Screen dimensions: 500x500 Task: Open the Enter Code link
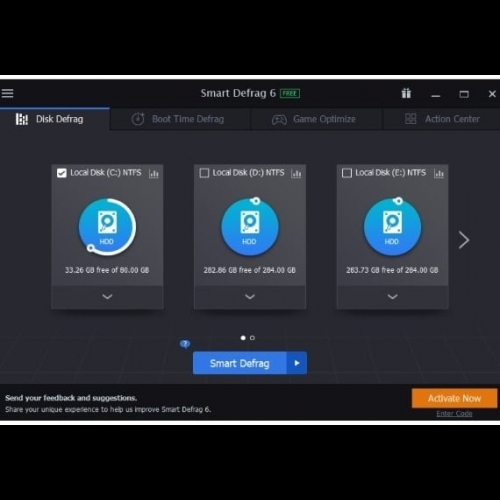(454, 414)
